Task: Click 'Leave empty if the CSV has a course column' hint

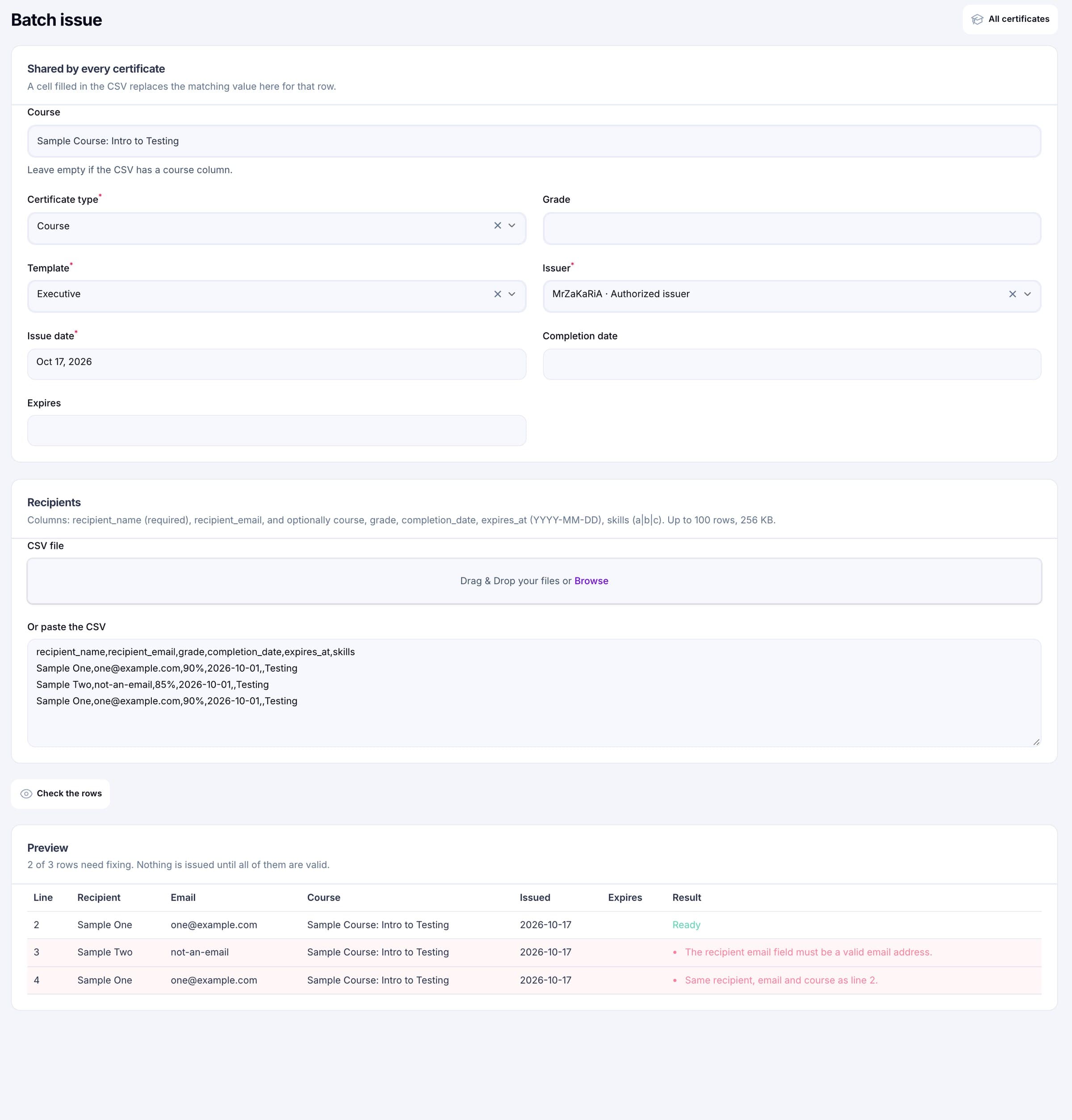Action: coord(130,170)
